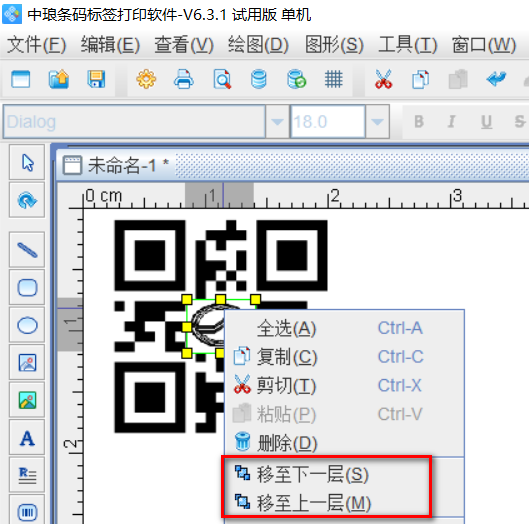The height and width of the screenshot is (524, 529).
Task: Select the rotate tool in the left toolbar
Action: (x=27, y=200)
